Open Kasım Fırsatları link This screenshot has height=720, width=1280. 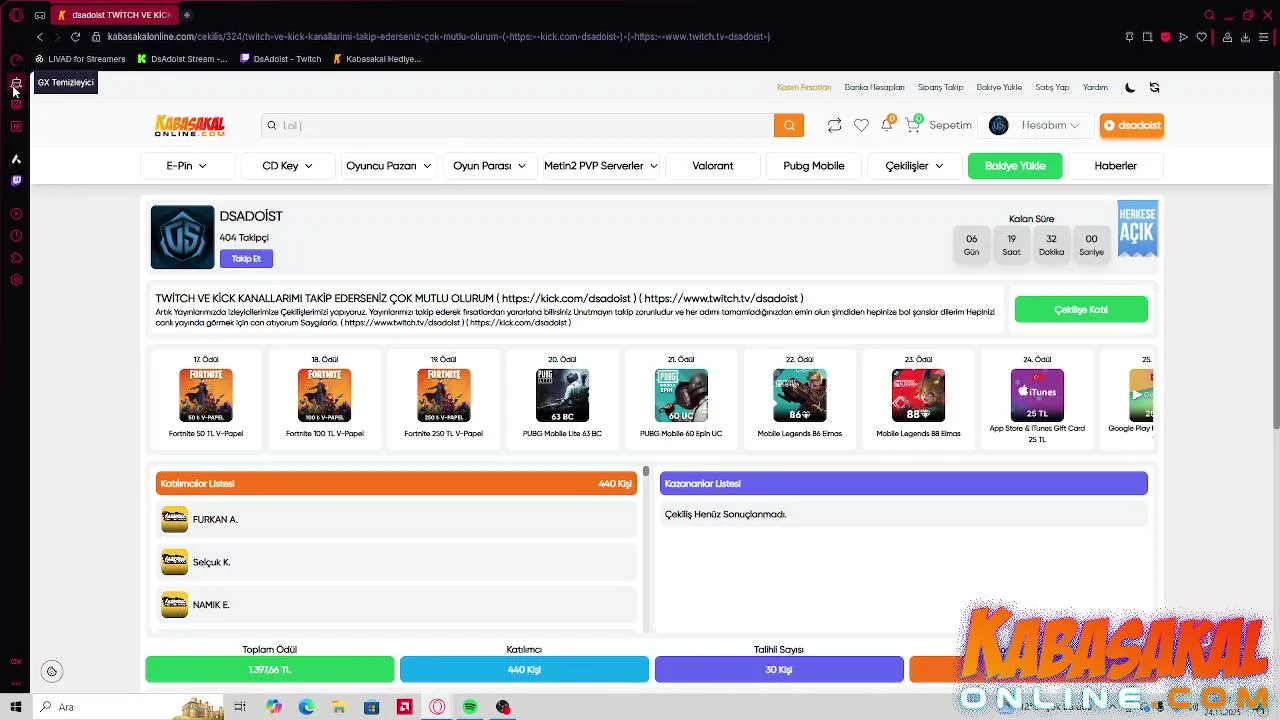pos(804,87)
